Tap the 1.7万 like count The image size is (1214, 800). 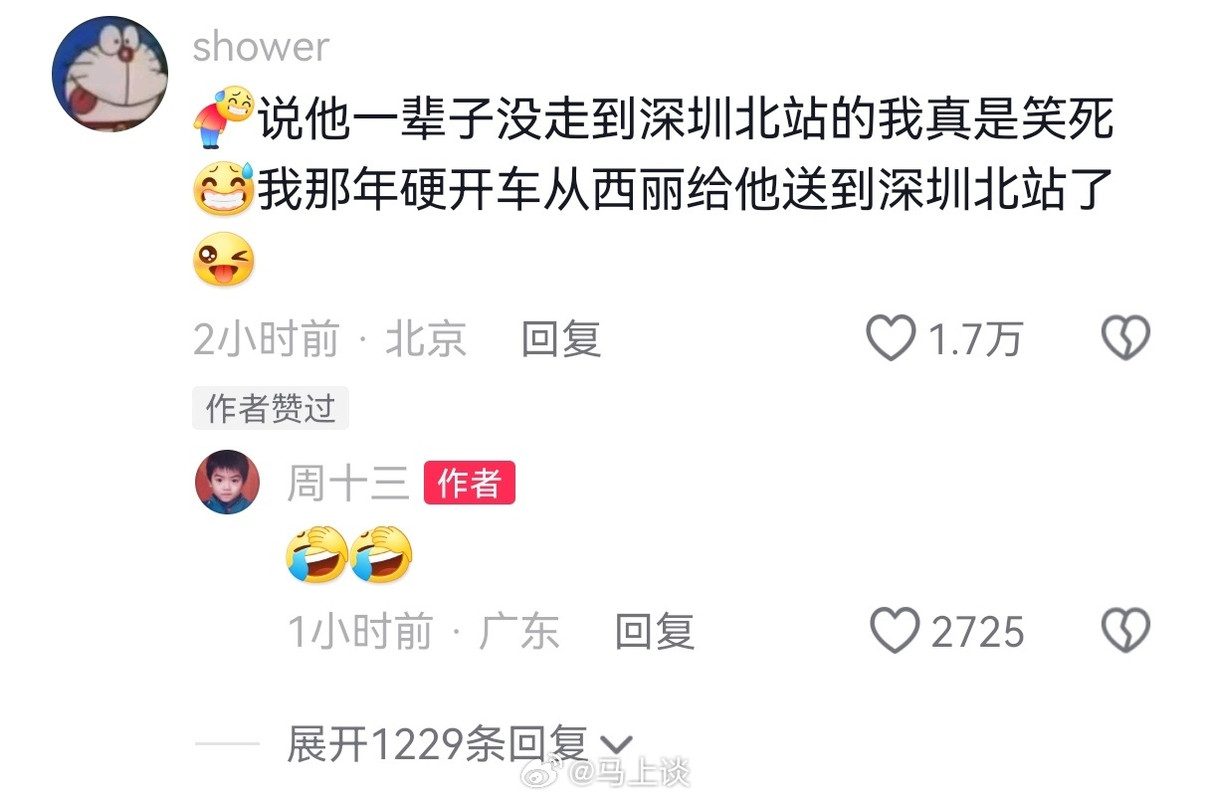pos(976,341)
